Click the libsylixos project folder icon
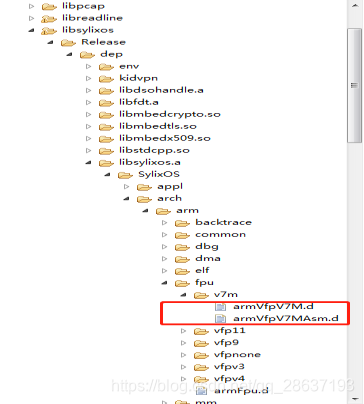The width and height of the screenshot is (364, 404). (x=49, y=30)
